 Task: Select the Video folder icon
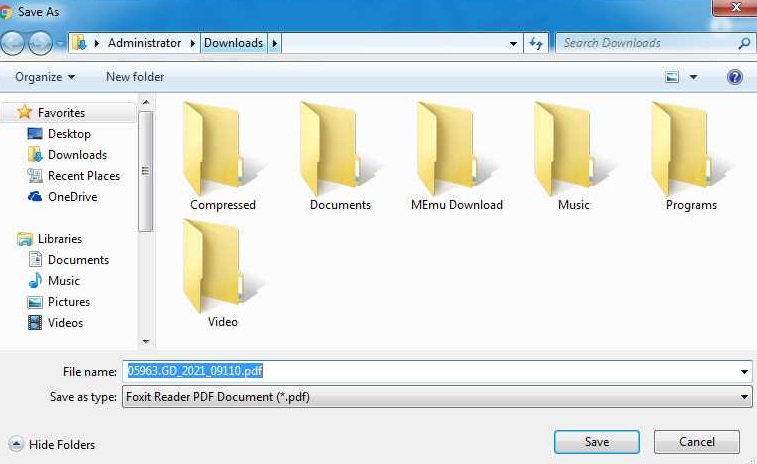tap(222, 268)
